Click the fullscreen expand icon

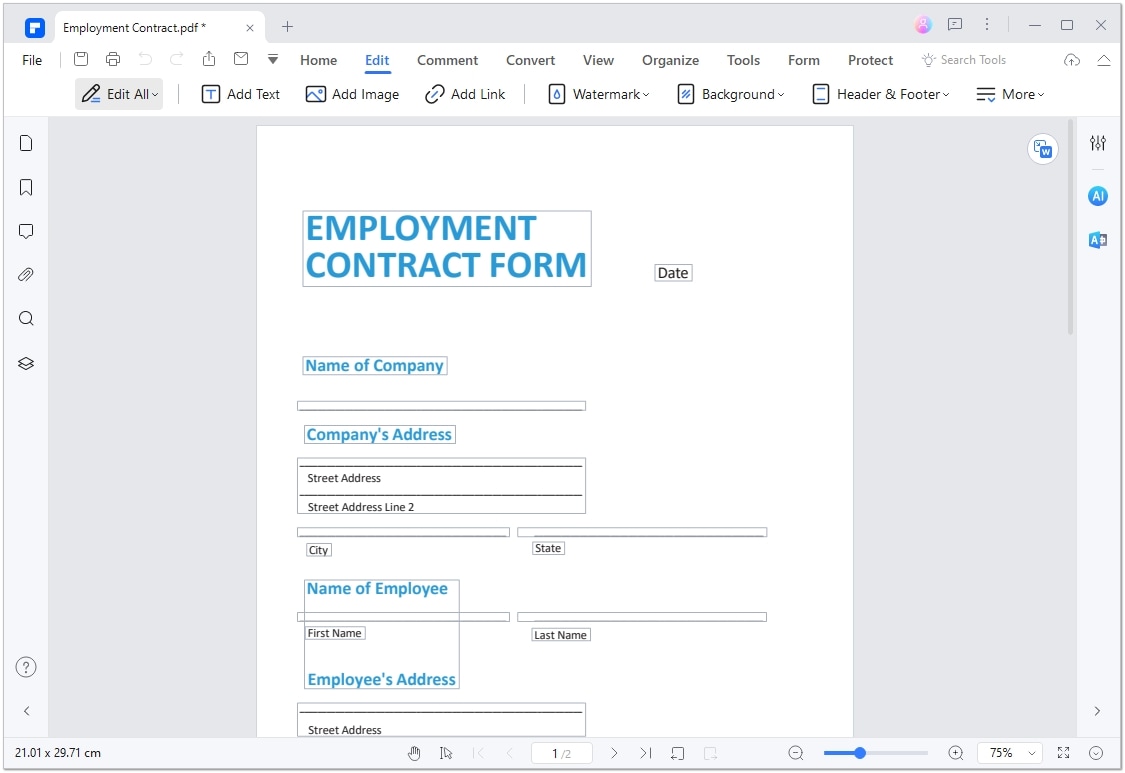point(1063,753)
